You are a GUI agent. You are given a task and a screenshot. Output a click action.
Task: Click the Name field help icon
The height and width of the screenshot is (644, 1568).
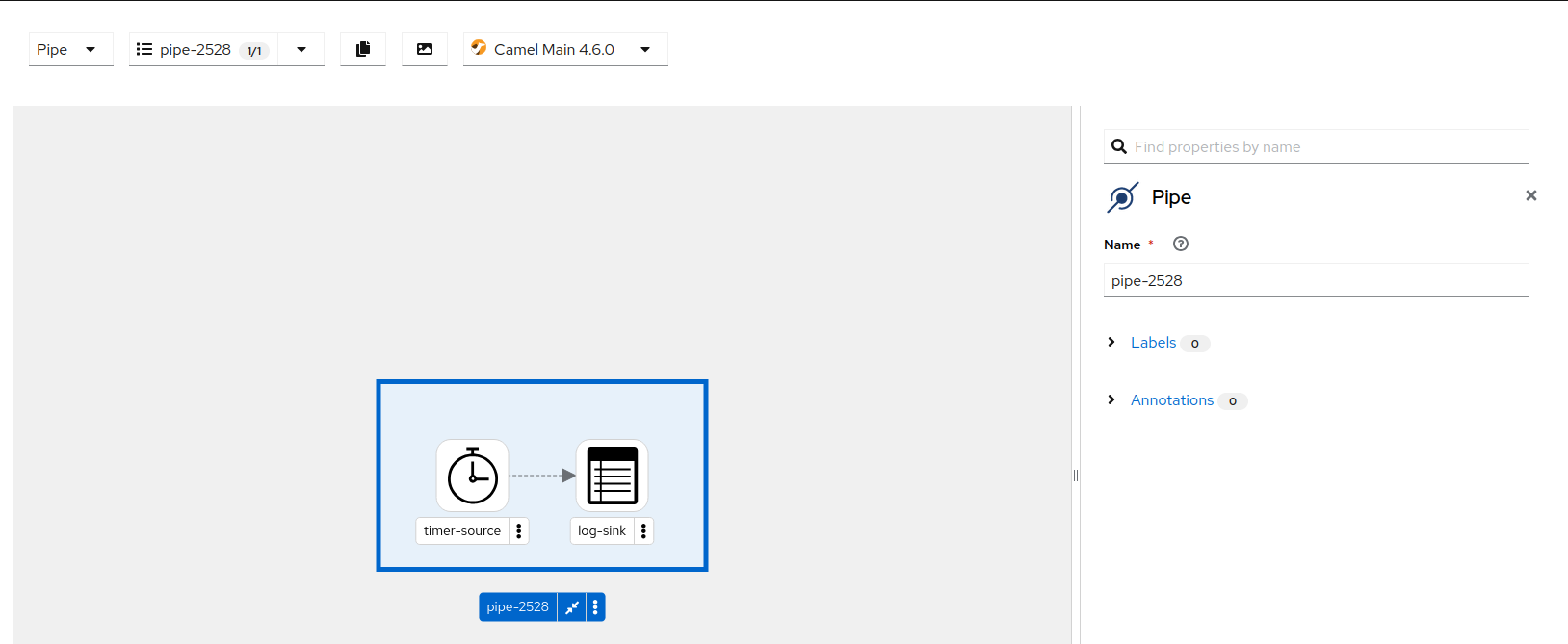[x=1181, y=245]
